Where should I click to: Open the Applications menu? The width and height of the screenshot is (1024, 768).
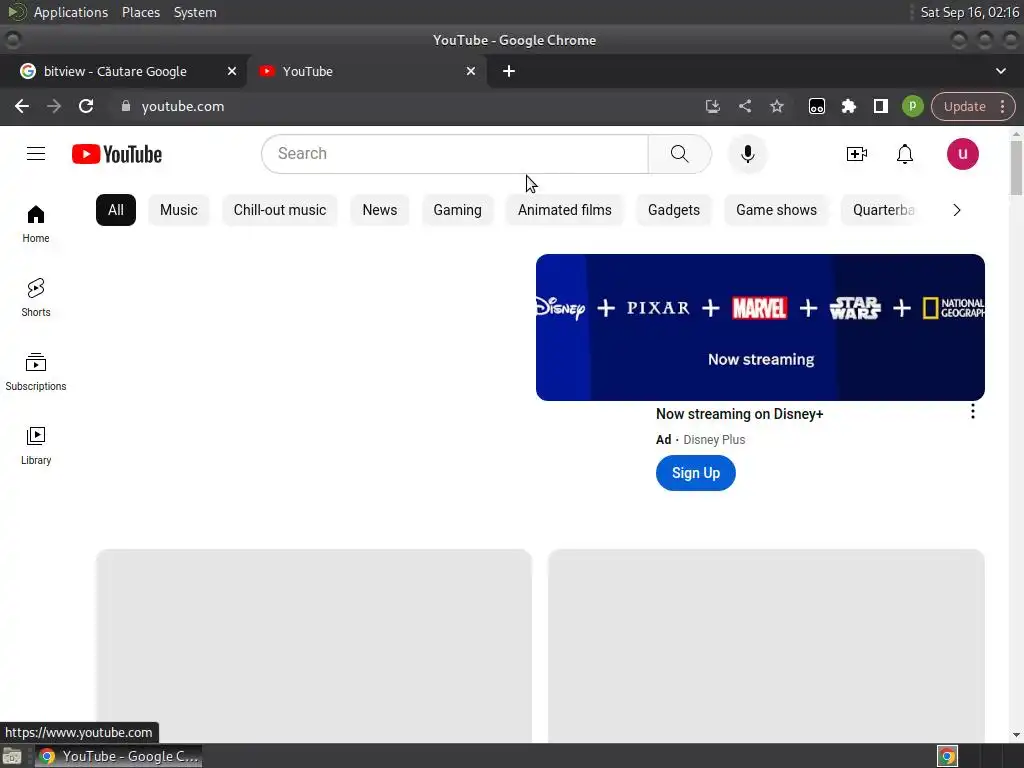pos(71,12)
